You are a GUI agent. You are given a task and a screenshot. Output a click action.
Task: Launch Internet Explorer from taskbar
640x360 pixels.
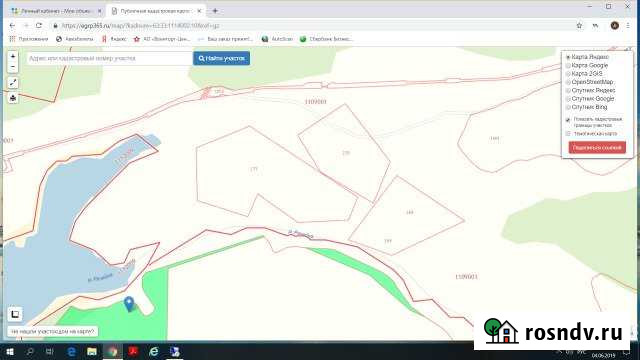pos(154,351)
